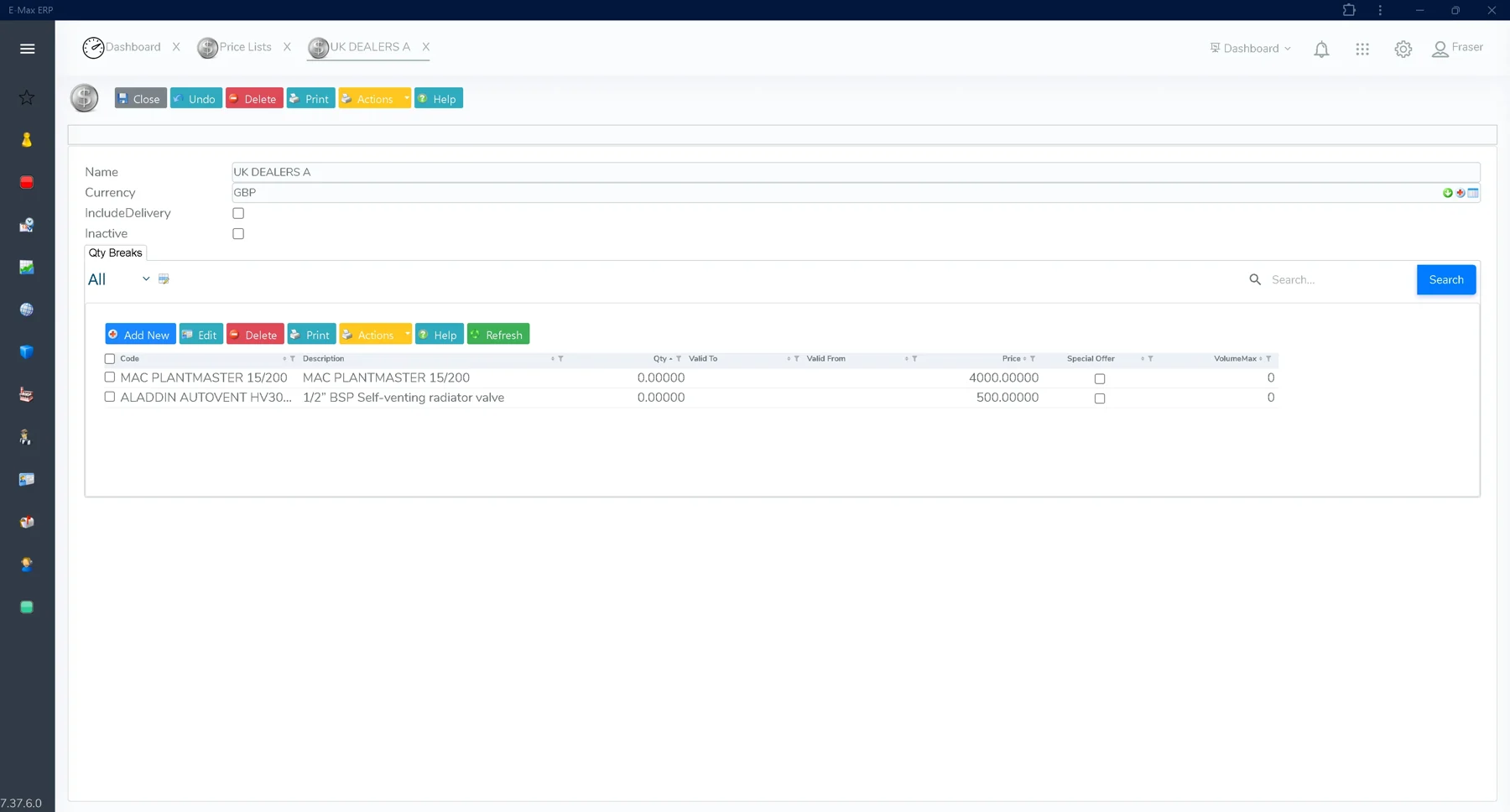This screenshot has width=1510, height=812.
Task: Select the MAC PLANTMASTER 15/200 row checkbox
Action: coord(109,377)
